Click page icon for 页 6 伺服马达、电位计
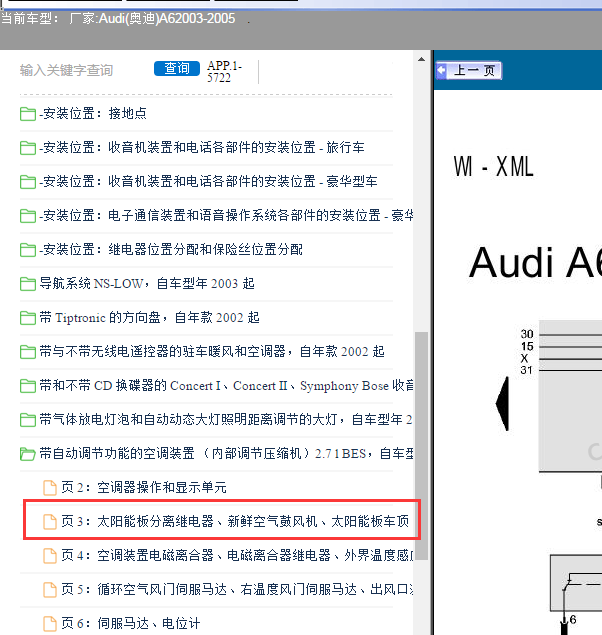The image size is (602, 635). pos(50,624)
